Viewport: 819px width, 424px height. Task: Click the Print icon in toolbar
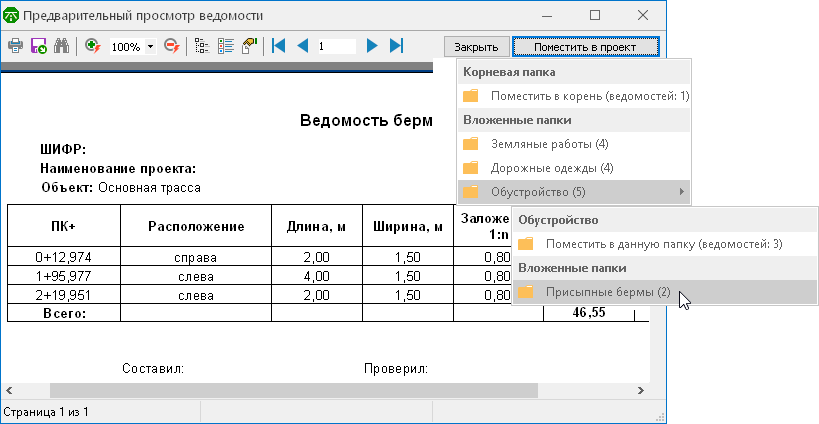click(x=15, y=46)
